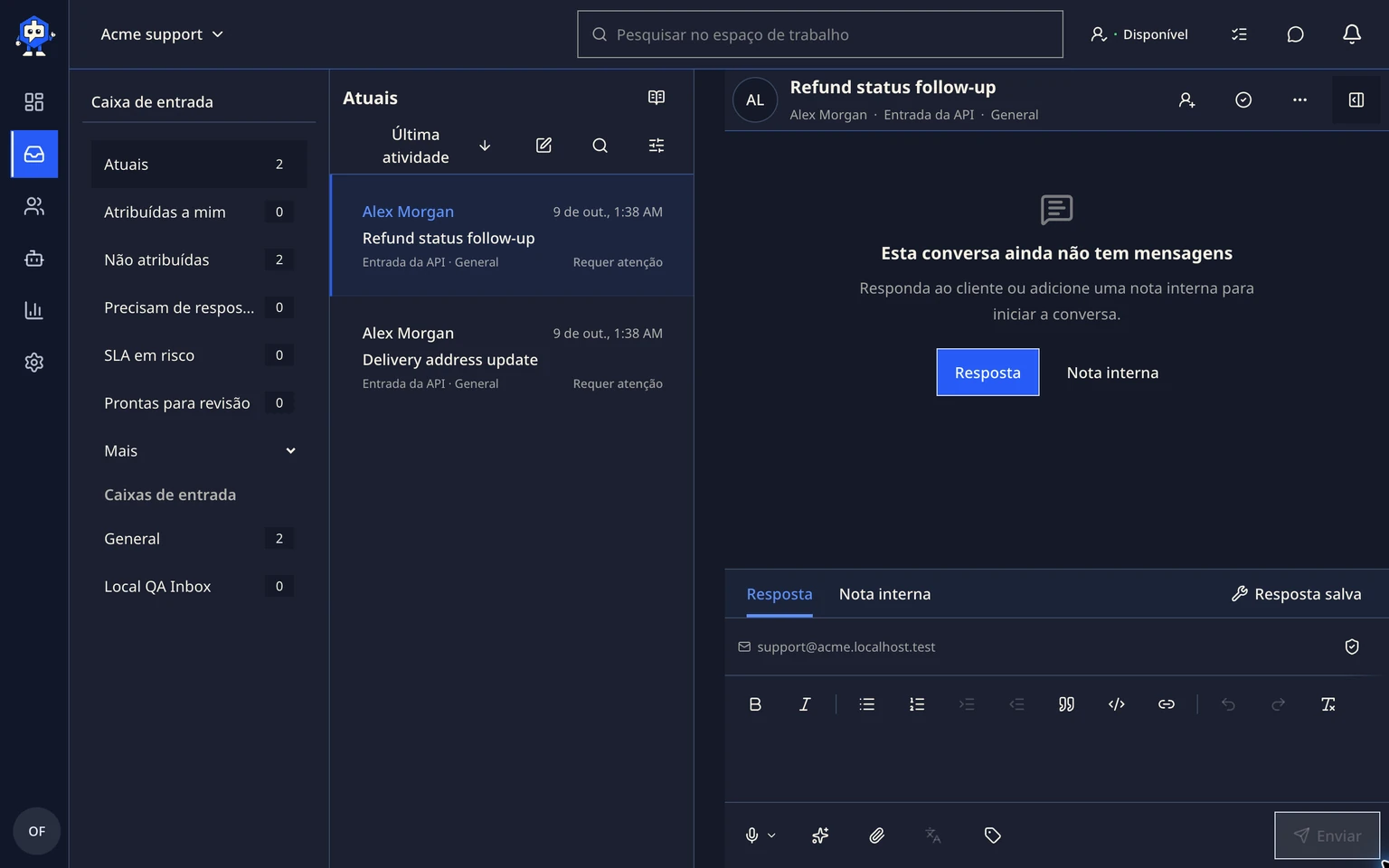Screen dimensions: 1389x868
Task: Open the Disponível availability status dropdown
Action: (1139, 34)
